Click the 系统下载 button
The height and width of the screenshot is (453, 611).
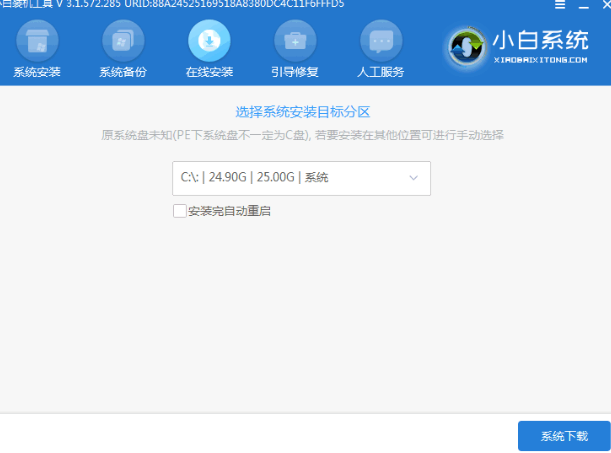click(564, 436)
